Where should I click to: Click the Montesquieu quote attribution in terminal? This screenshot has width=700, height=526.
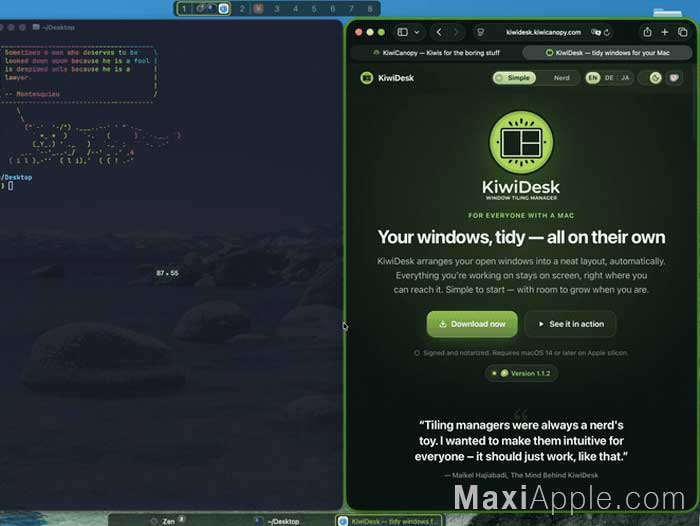pyautogui.click(x=32, y=94)
